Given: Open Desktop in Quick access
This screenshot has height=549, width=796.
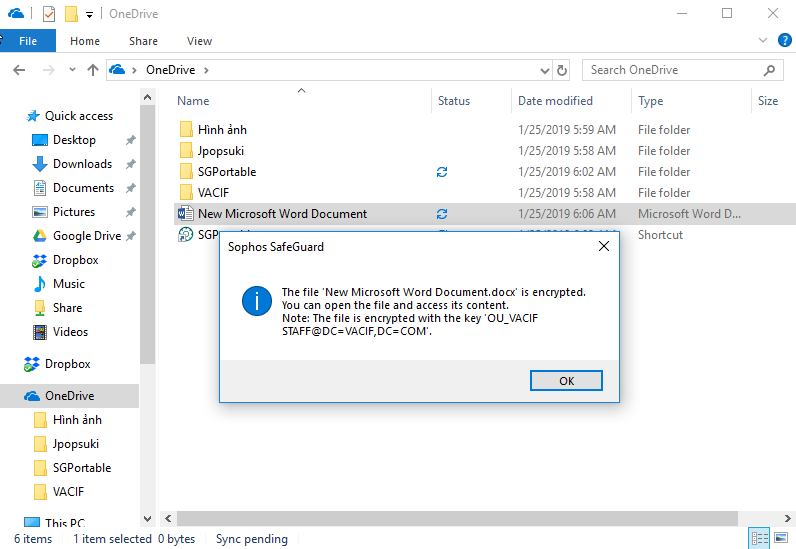Looking at the screenshot, I should pyautogui.click(x=74, y=140).
